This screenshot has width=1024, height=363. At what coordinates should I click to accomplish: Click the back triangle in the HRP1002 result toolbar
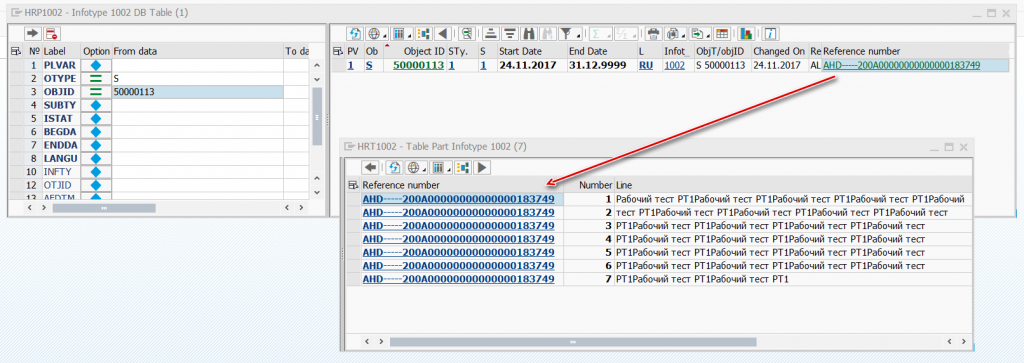[444, 33]
